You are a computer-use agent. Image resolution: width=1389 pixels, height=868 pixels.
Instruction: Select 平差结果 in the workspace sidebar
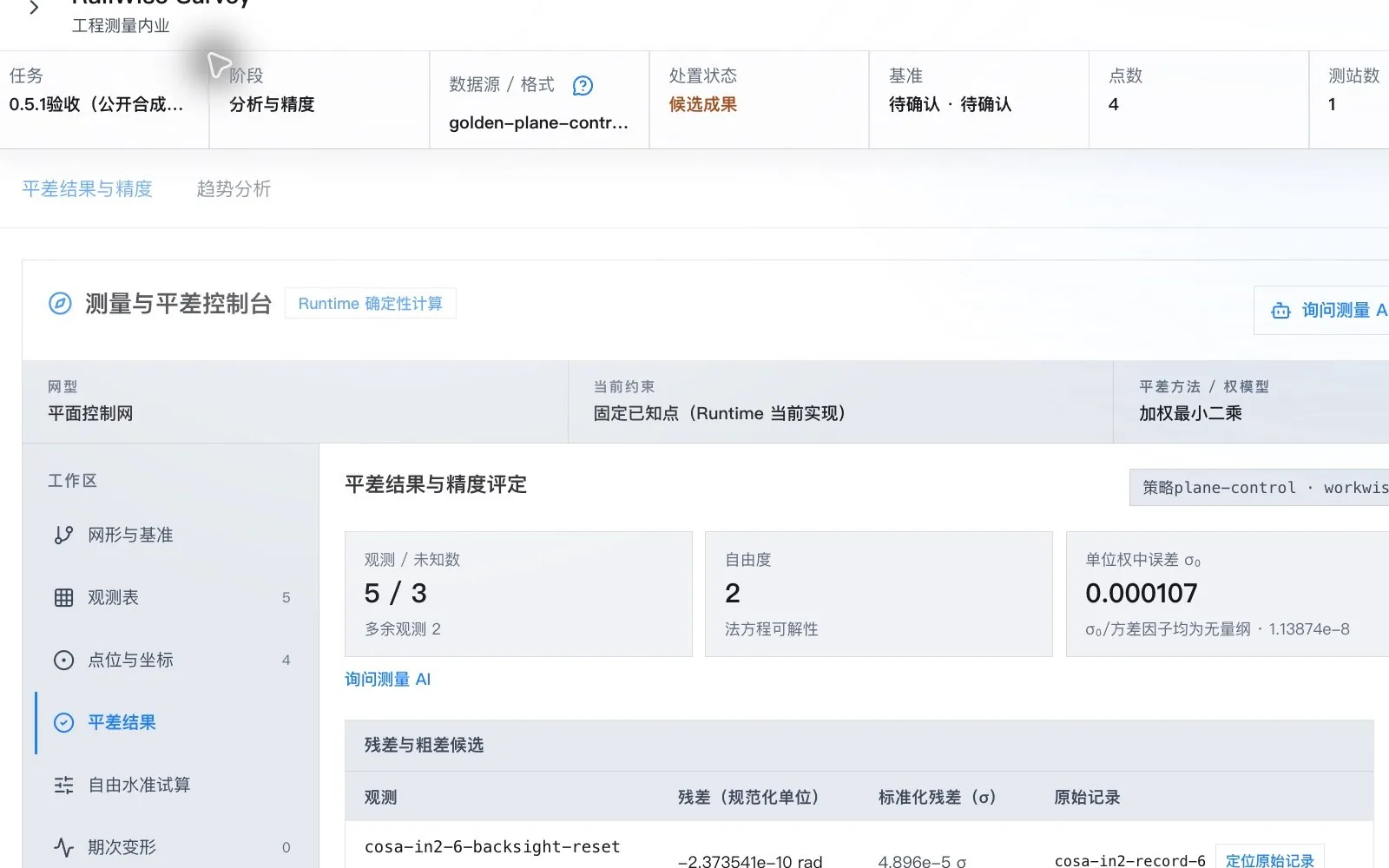point(176,722)
